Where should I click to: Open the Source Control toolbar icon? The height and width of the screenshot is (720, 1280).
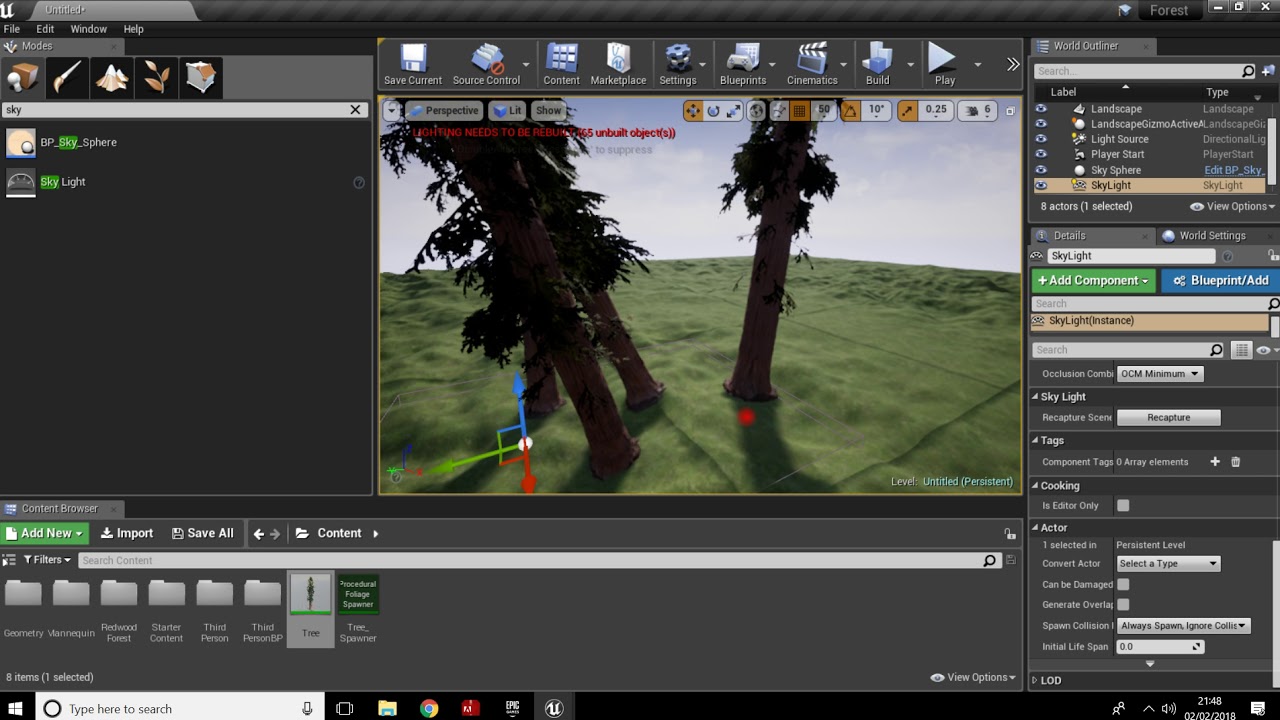[x=486, y=65]
